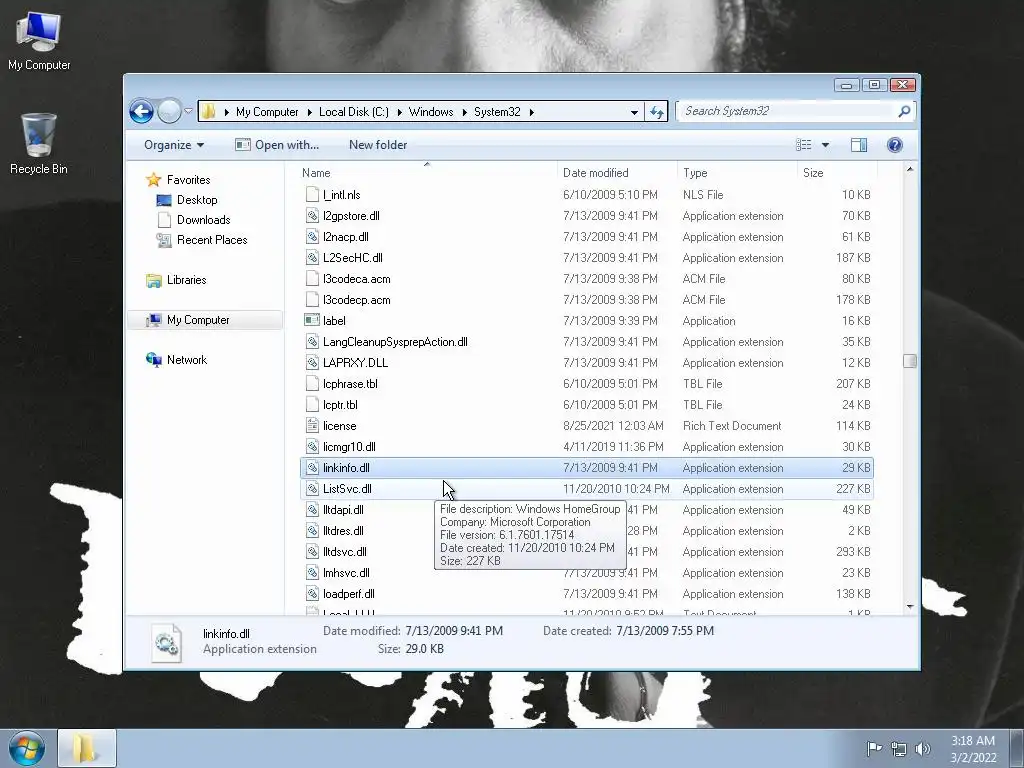Image resolution: width=1024 pixels, height=768 pixels.
Task: Open the view options dropdown arrow
Action: point(825,145)
